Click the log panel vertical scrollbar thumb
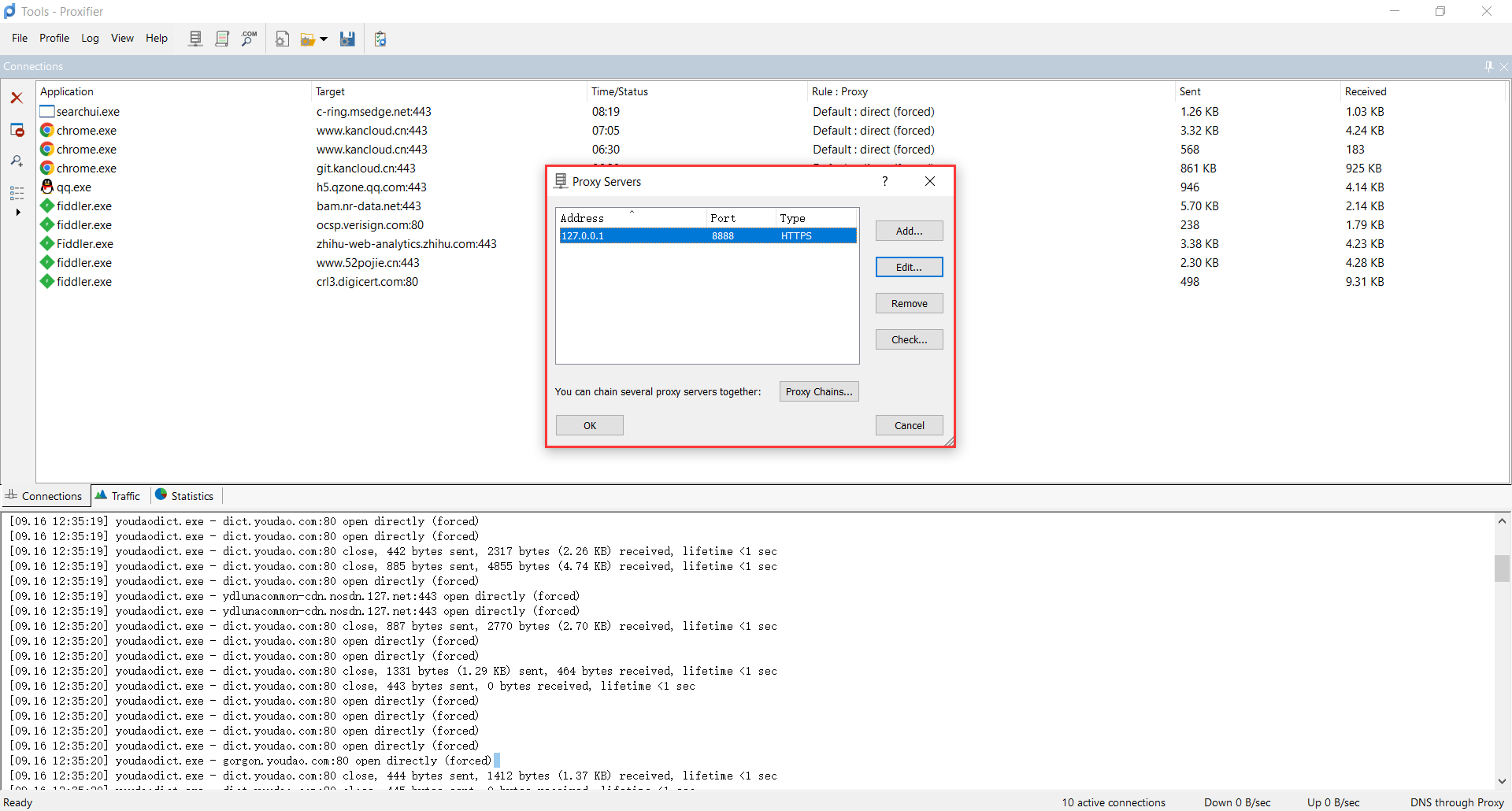1512x811 pixels. 1502,568
